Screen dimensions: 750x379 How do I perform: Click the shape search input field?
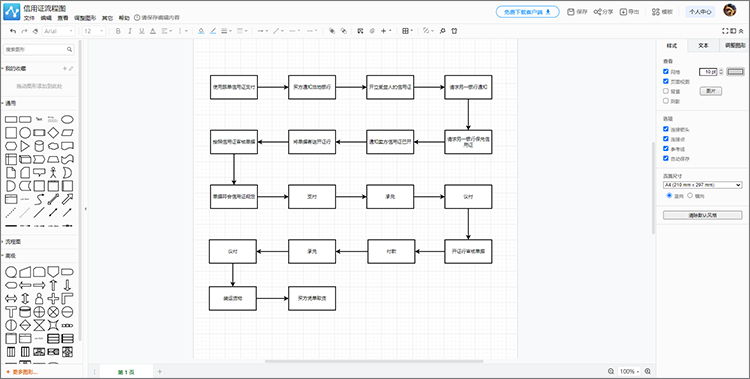(x=39, y=49)
